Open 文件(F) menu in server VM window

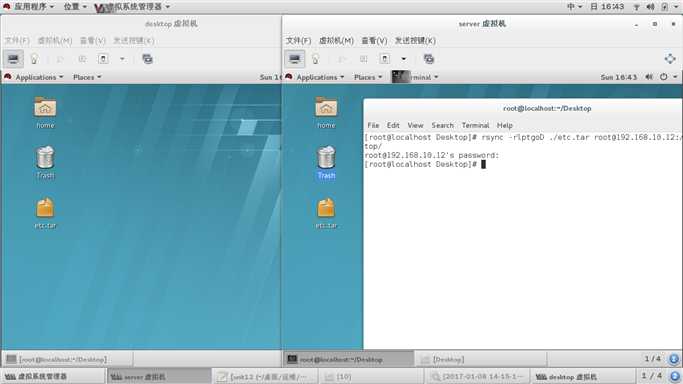[298, 40]
